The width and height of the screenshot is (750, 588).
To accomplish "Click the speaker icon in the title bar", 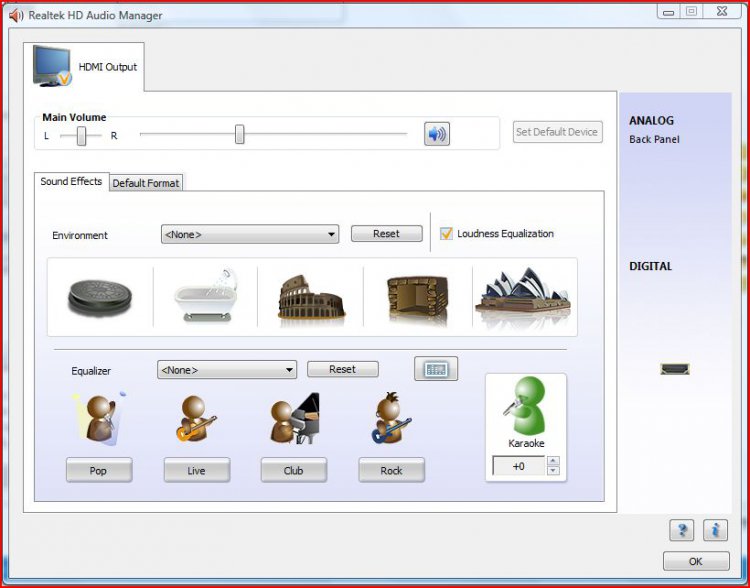I will click(16, 15).
